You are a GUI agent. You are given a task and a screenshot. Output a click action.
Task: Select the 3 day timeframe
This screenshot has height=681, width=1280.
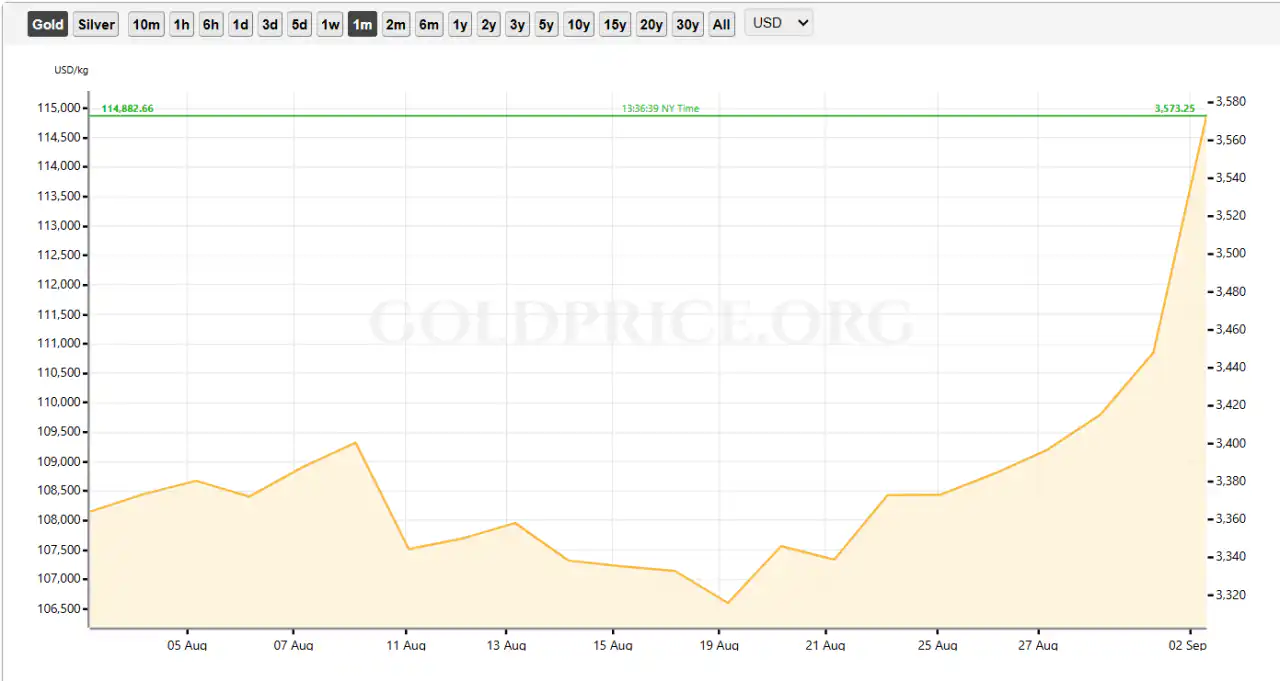269,23
